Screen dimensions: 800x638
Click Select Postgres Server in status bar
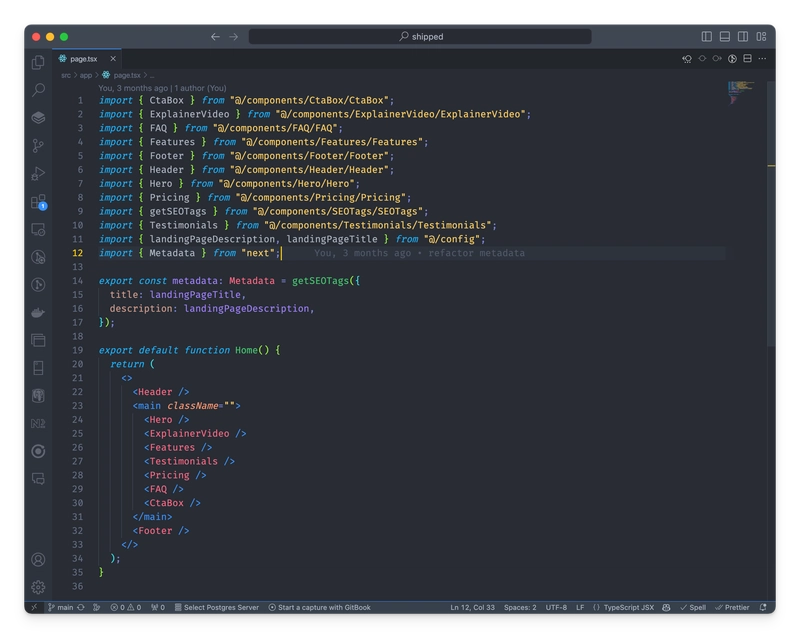point(217,607)
